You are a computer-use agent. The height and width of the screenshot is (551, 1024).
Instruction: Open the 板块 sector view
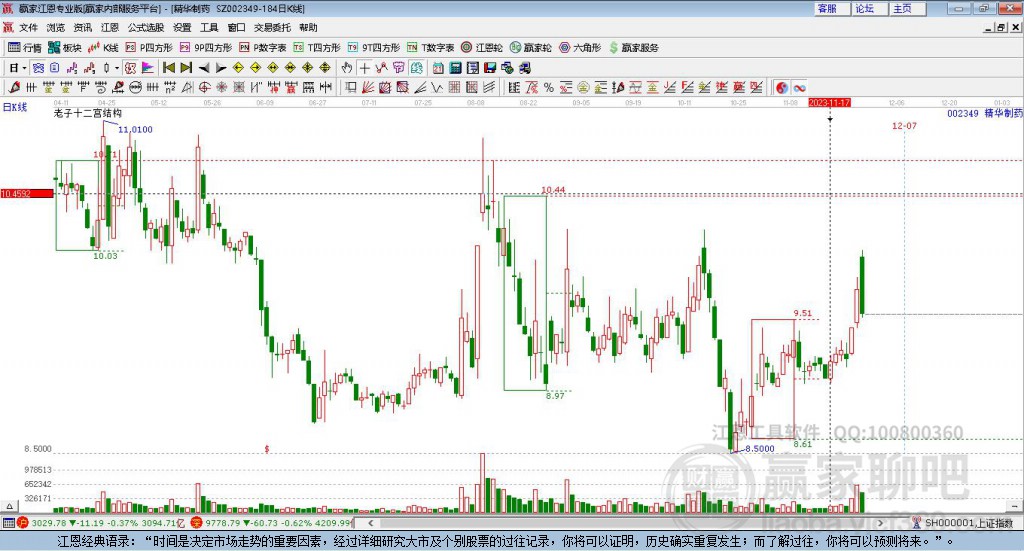tap(65, 48)
